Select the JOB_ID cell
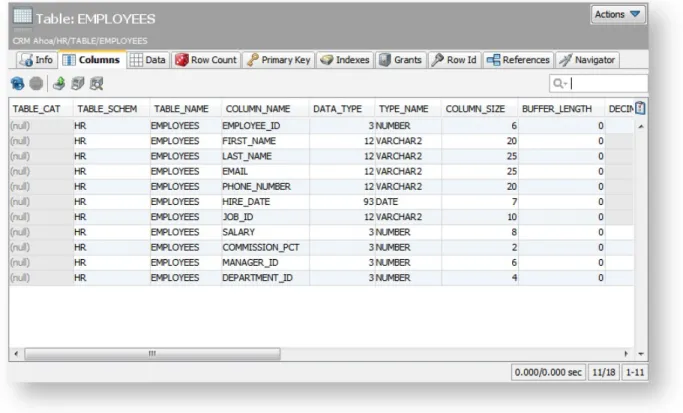 265,217
